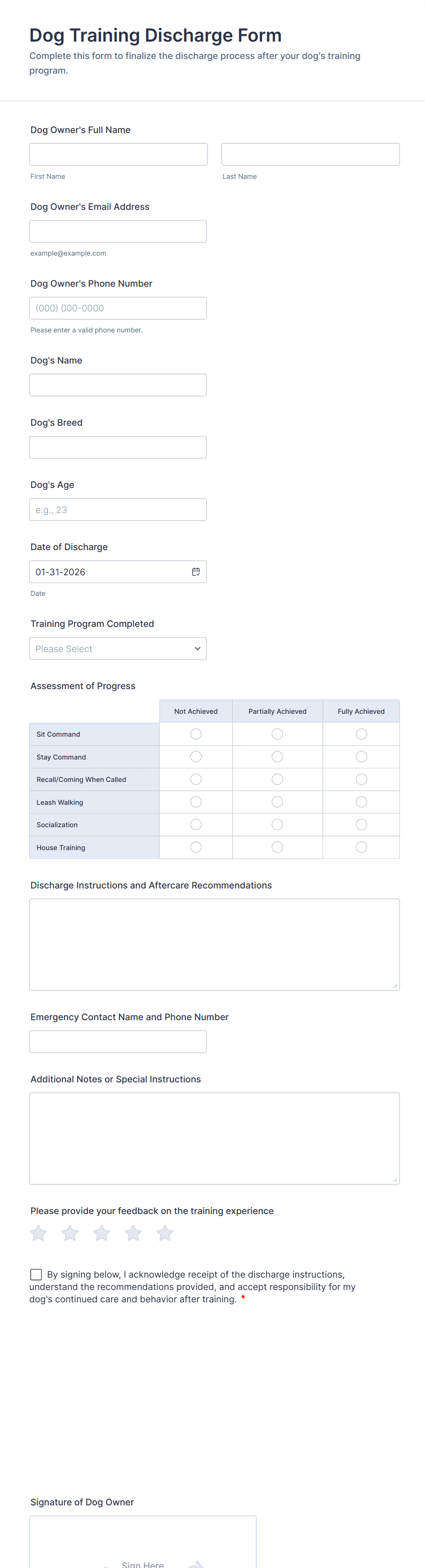Click the Discharge Instructions text area
Viewport: 425px width, 1568px height.
tap(214, 944)
